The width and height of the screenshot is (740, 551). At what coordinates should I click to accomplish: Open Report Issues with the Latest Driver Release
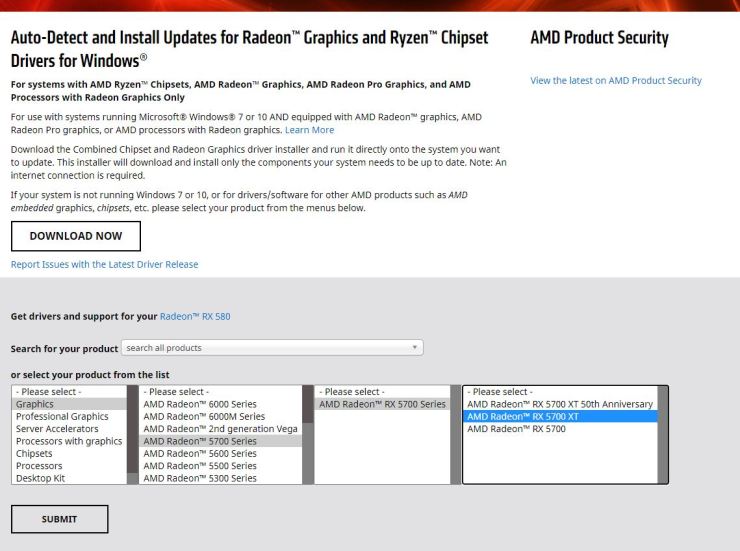point(104,264)
